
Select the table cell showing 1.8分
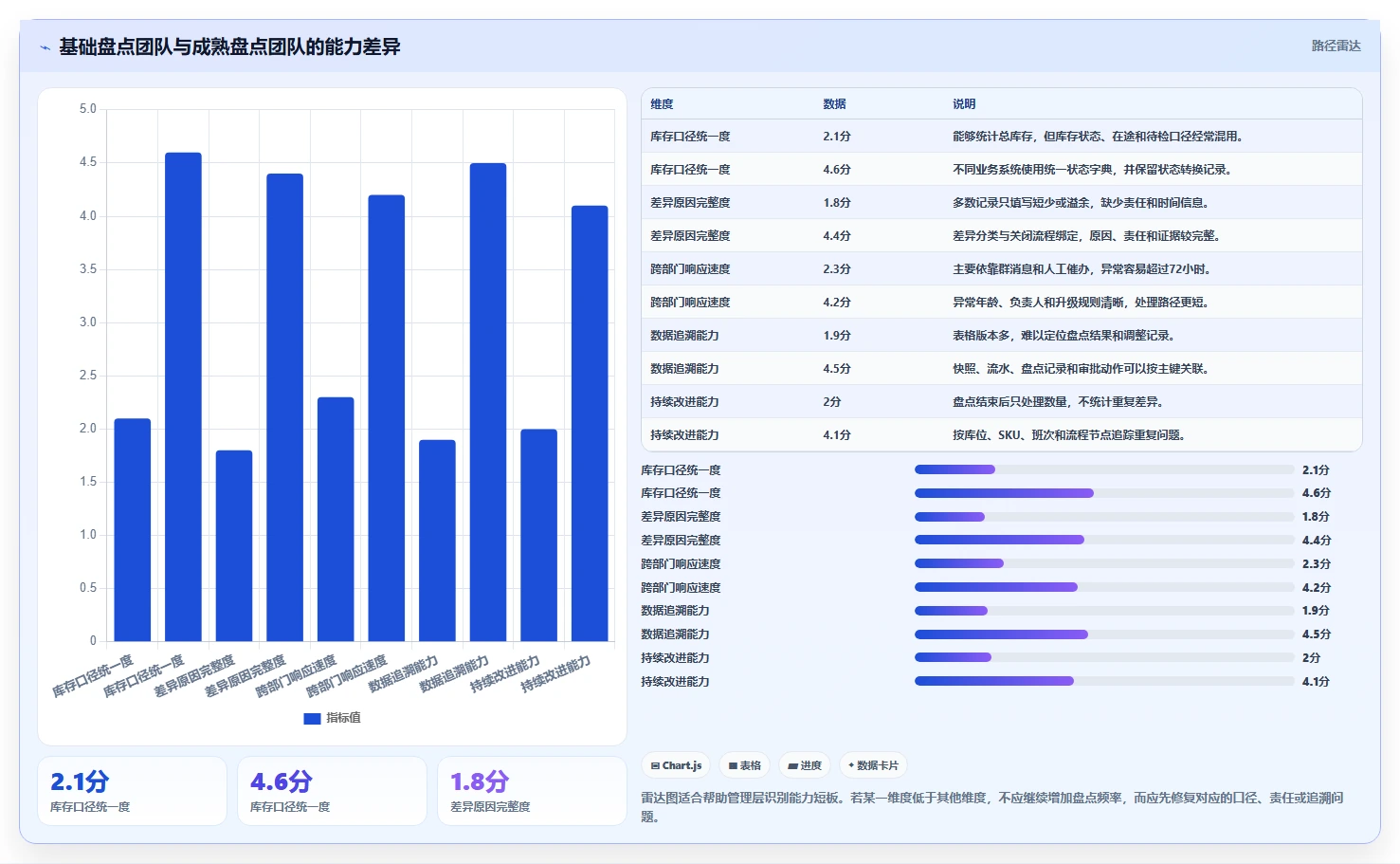pyautogui.click(x=837, y=203)
